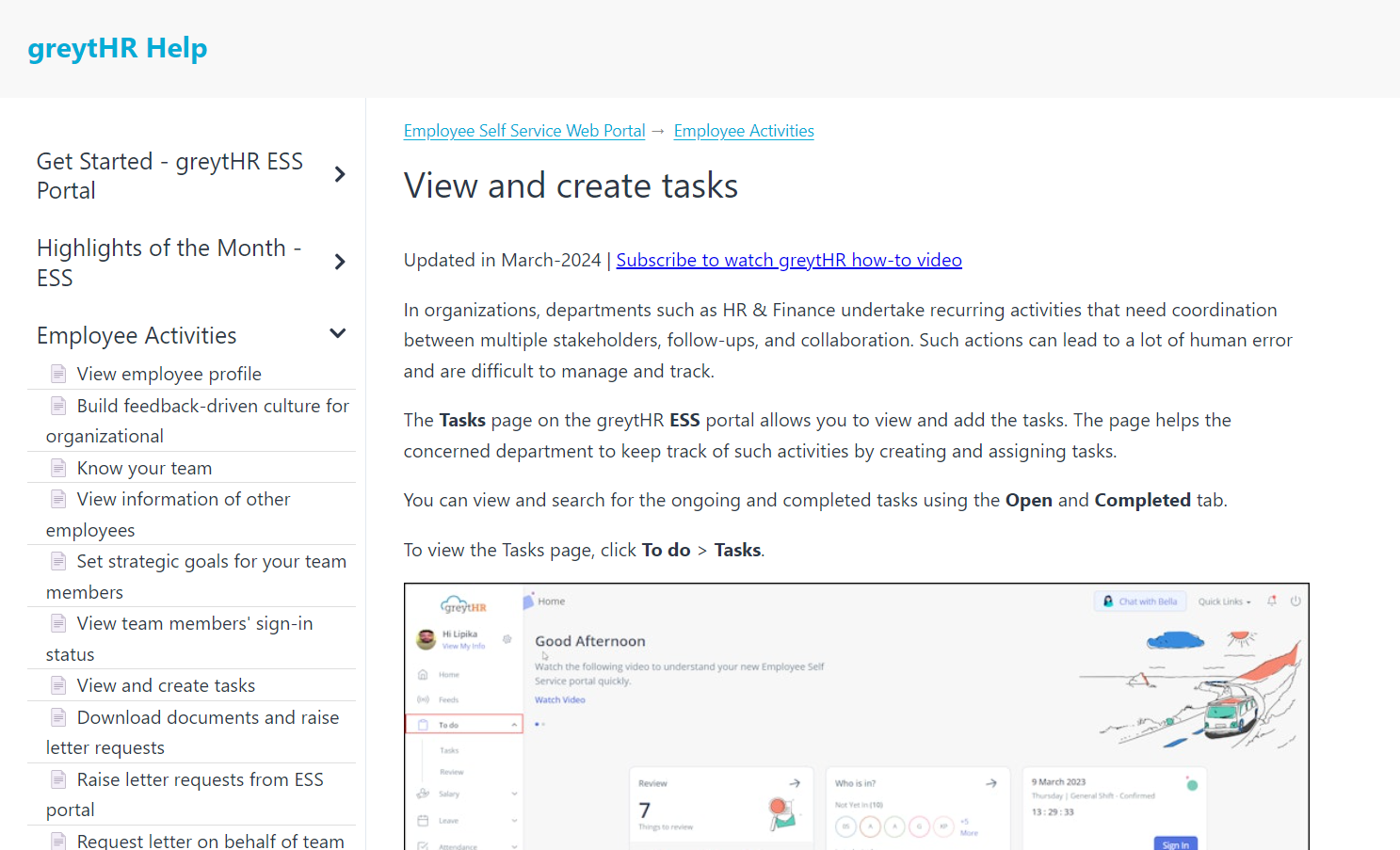Open View team members' sign-in status article
The height and width of the screenshot is (850, 1400).
(x=180, y=638)
